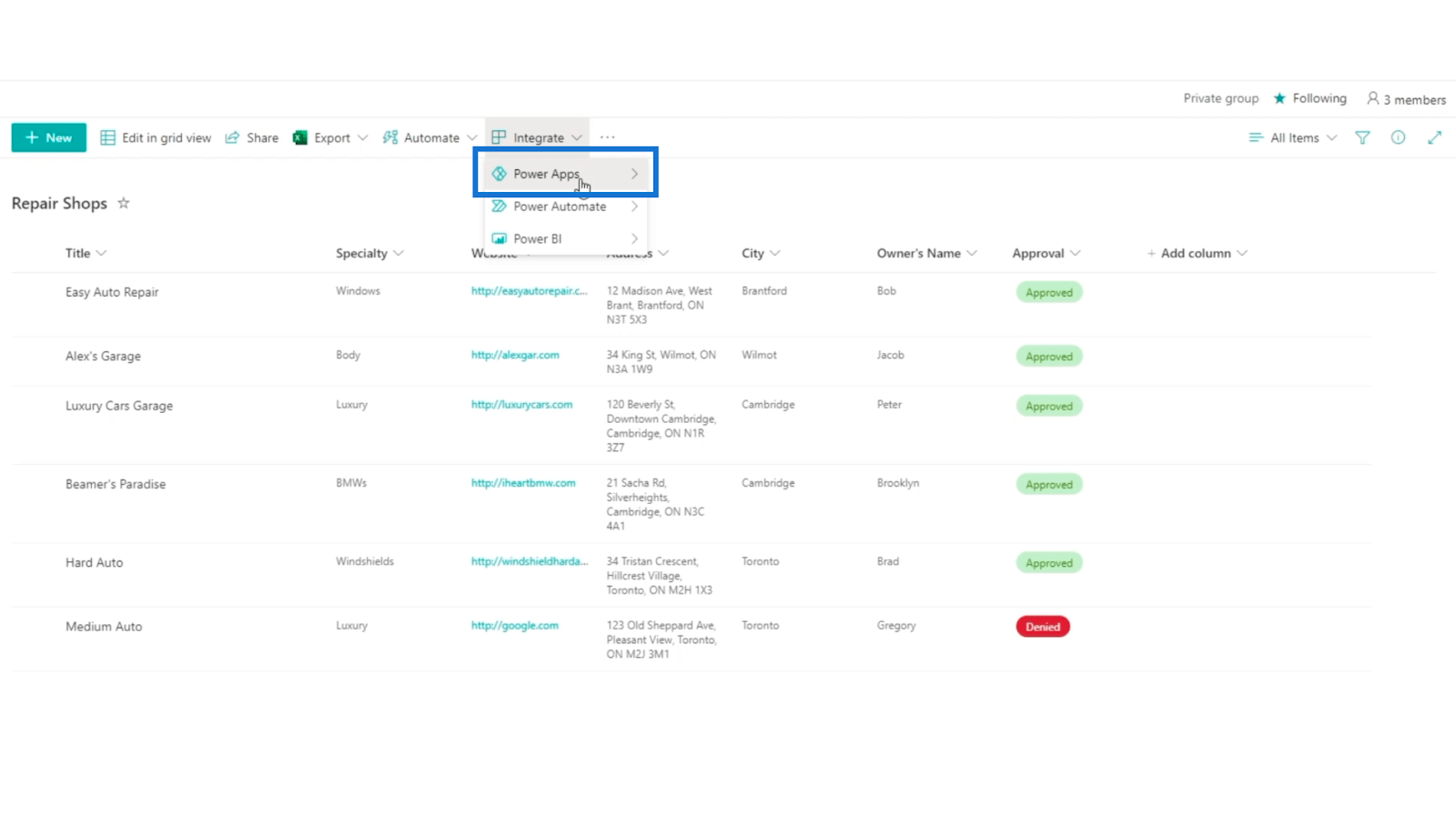Click the members person icon
The height and width of the screenshot is (816, 1456).
coord(1373,98)
